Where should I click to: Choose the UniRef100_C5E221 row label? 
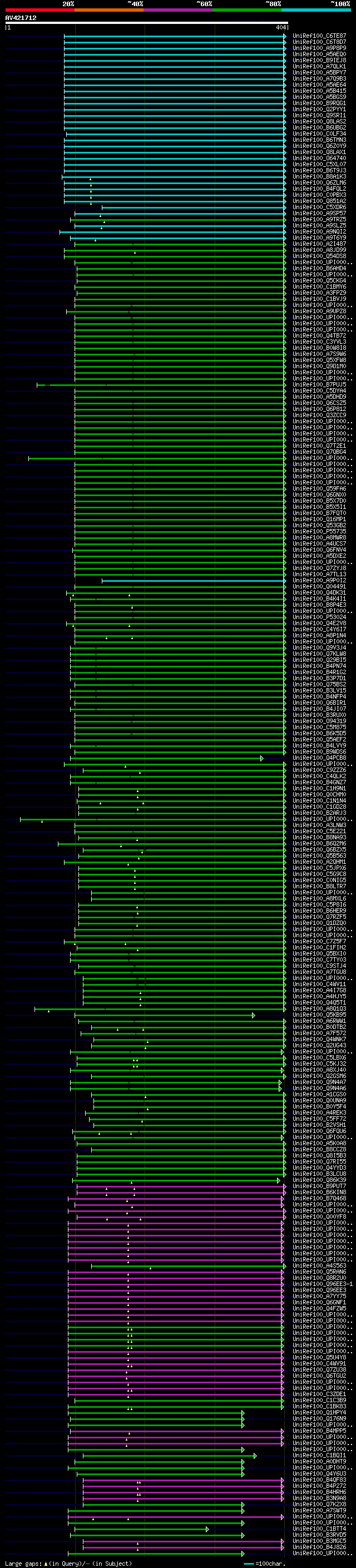tap(319, 831)
